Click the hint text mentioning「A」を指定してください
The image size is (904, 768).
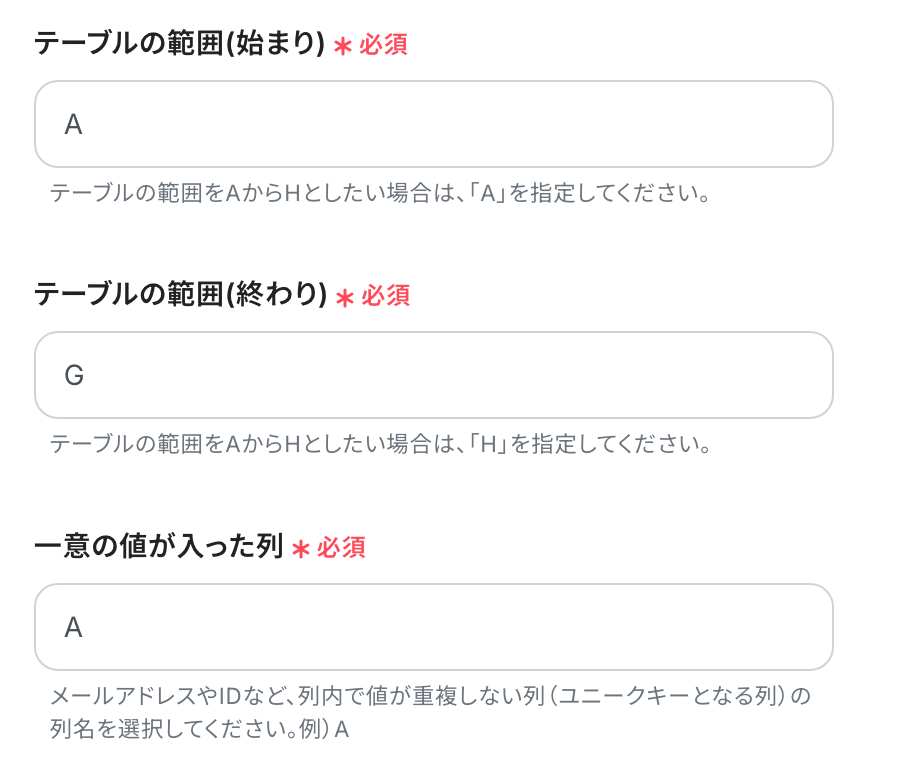click(380, 193)
